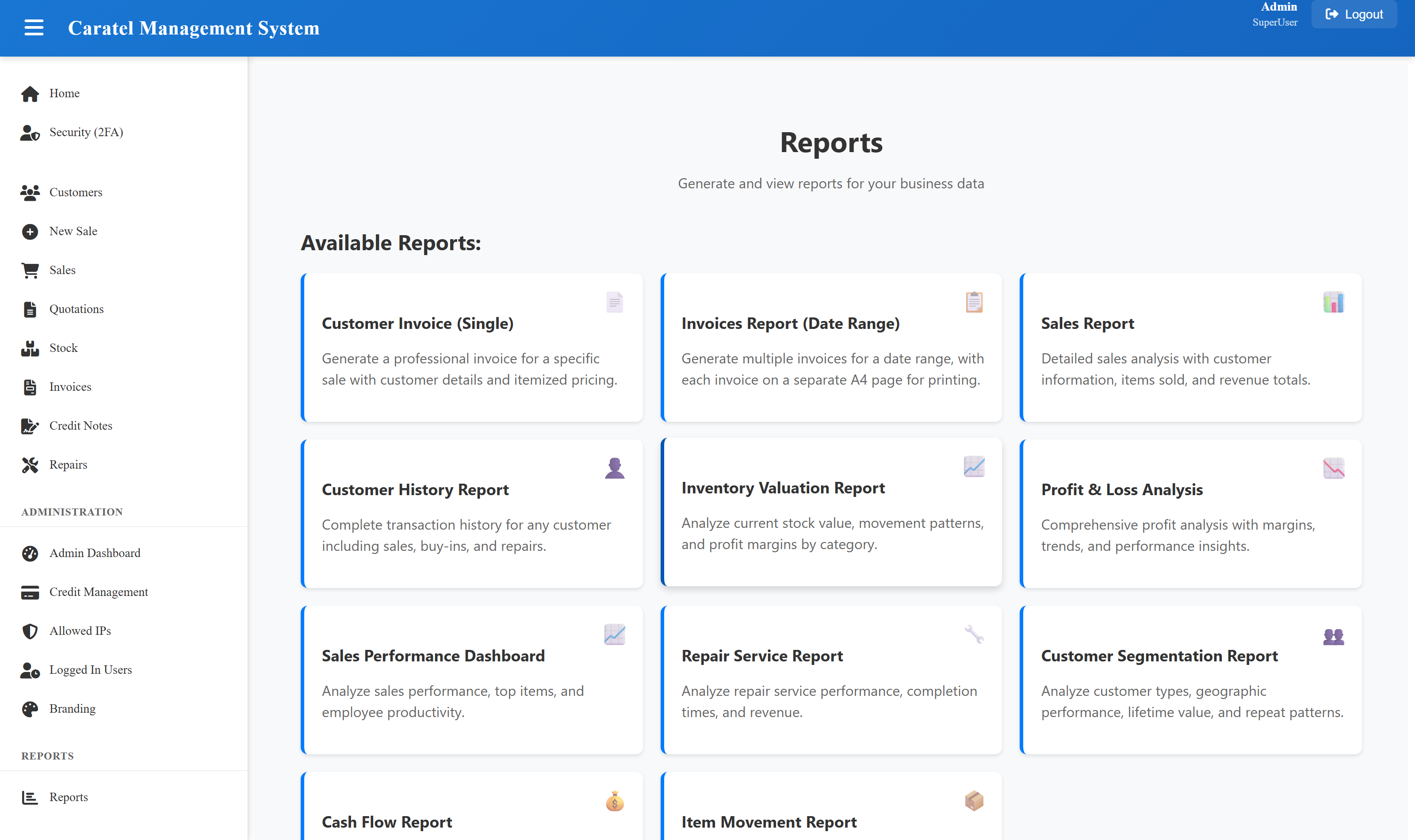Click the Logged In Users clock icon
The width and height of the screenshot is (1415, 840).
(30, 670)
